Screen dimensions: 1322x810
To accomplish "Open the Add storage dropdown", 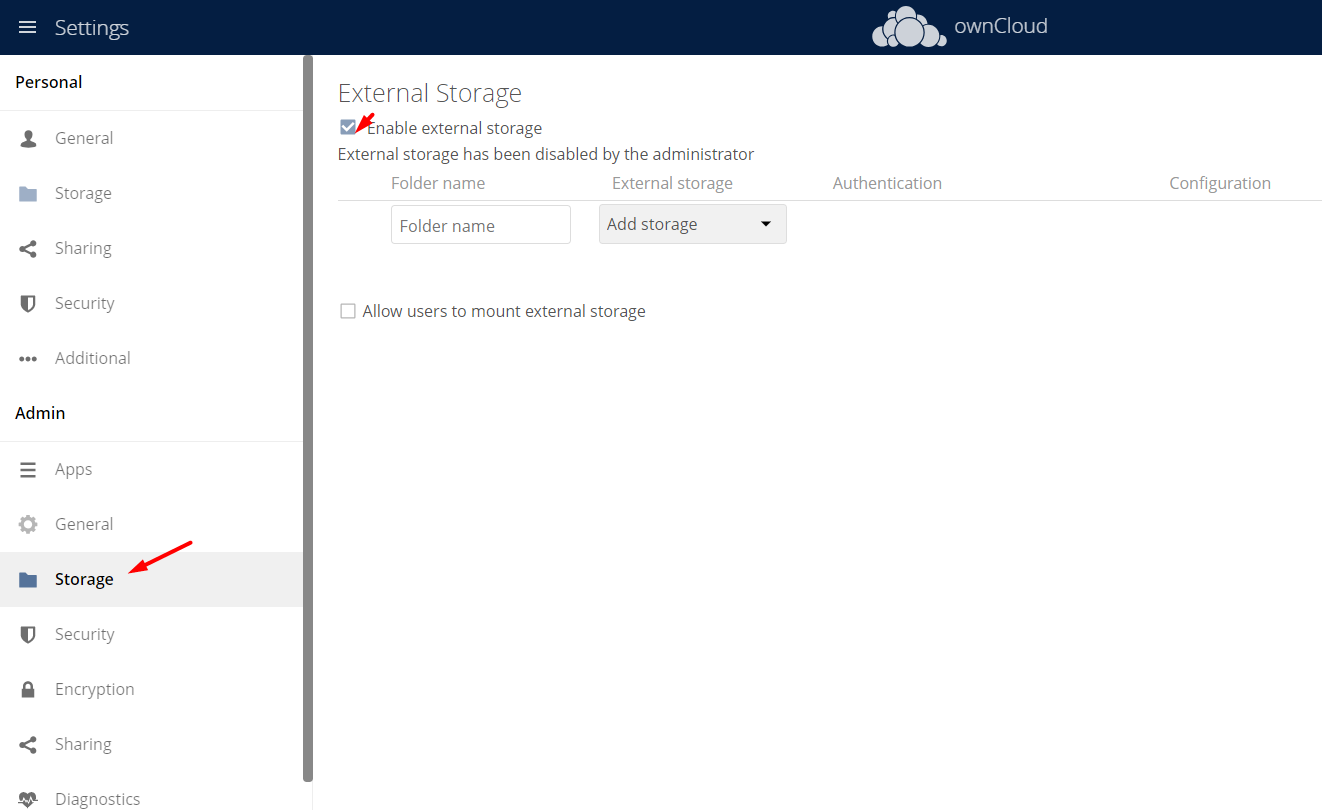I will (x=692, y=223).
